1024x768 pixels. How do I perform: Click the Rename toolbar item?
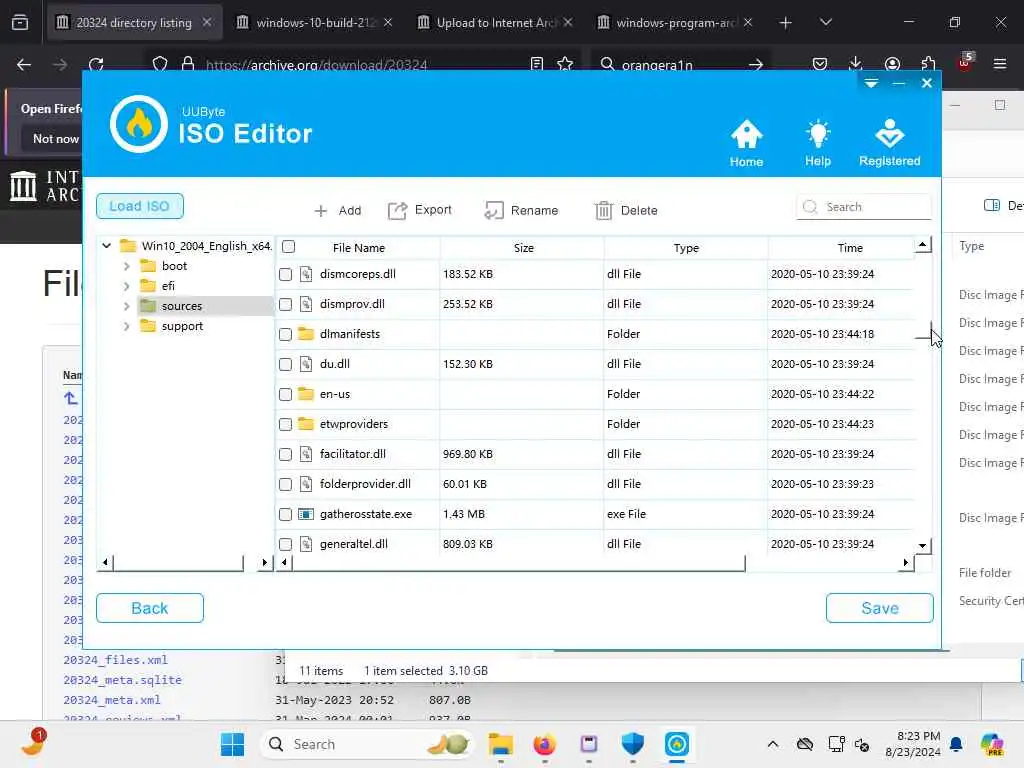click(x=521, y=210)
